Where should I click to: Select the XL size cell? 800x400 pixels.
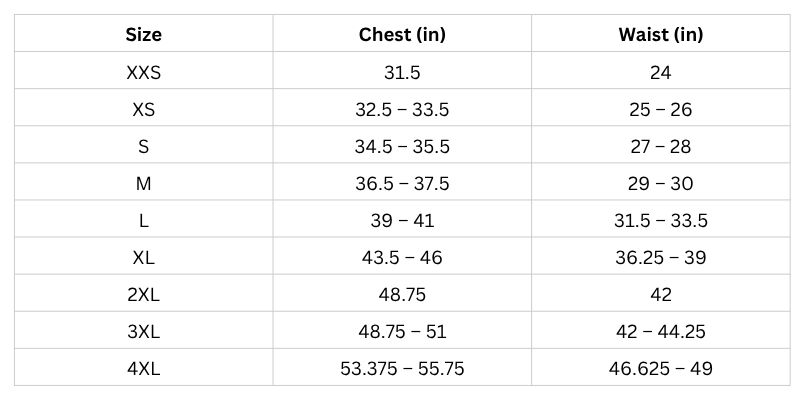click(143, 258)
